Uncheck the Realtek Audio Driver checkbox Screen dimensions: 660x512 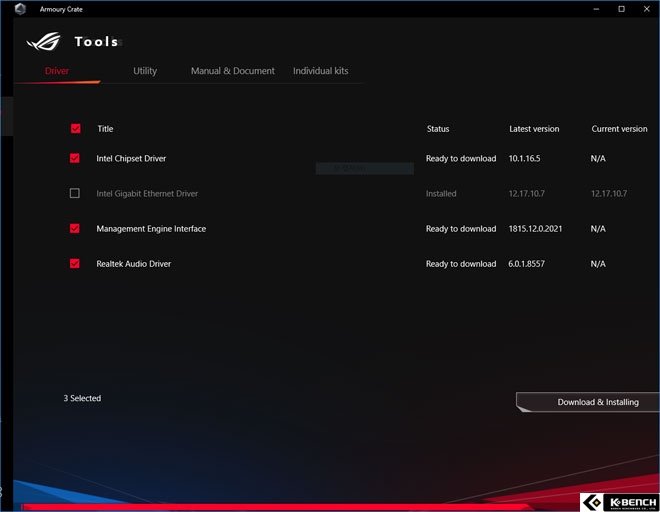pos(75,264)
